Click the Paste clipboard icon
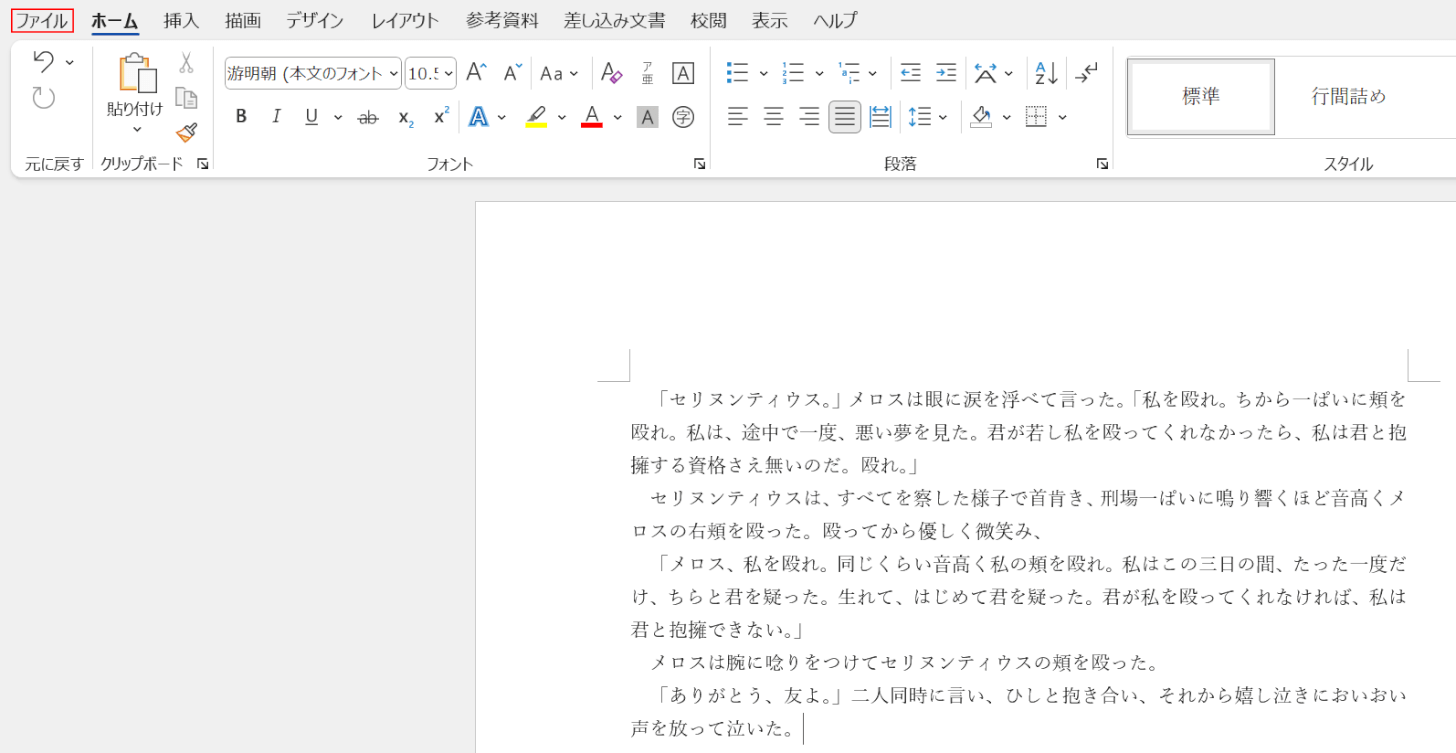This screenshot has width=1456, height=753. (x=137, y=74)
